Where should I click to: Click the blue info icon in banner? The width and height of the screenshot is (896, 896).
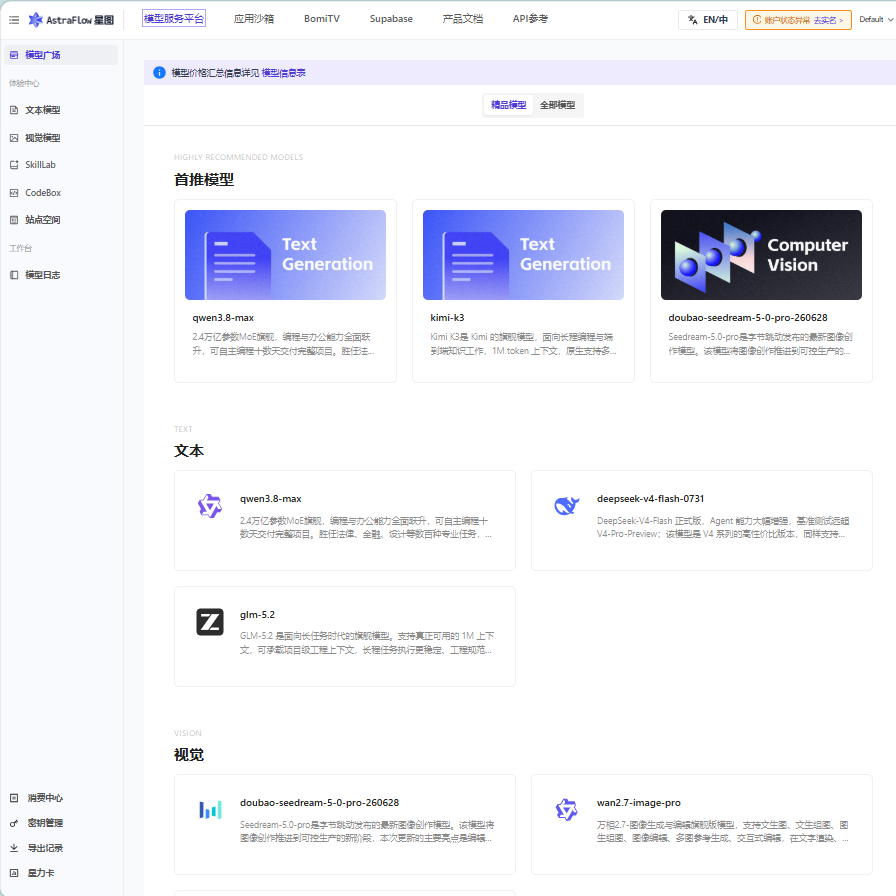point(159,73)
